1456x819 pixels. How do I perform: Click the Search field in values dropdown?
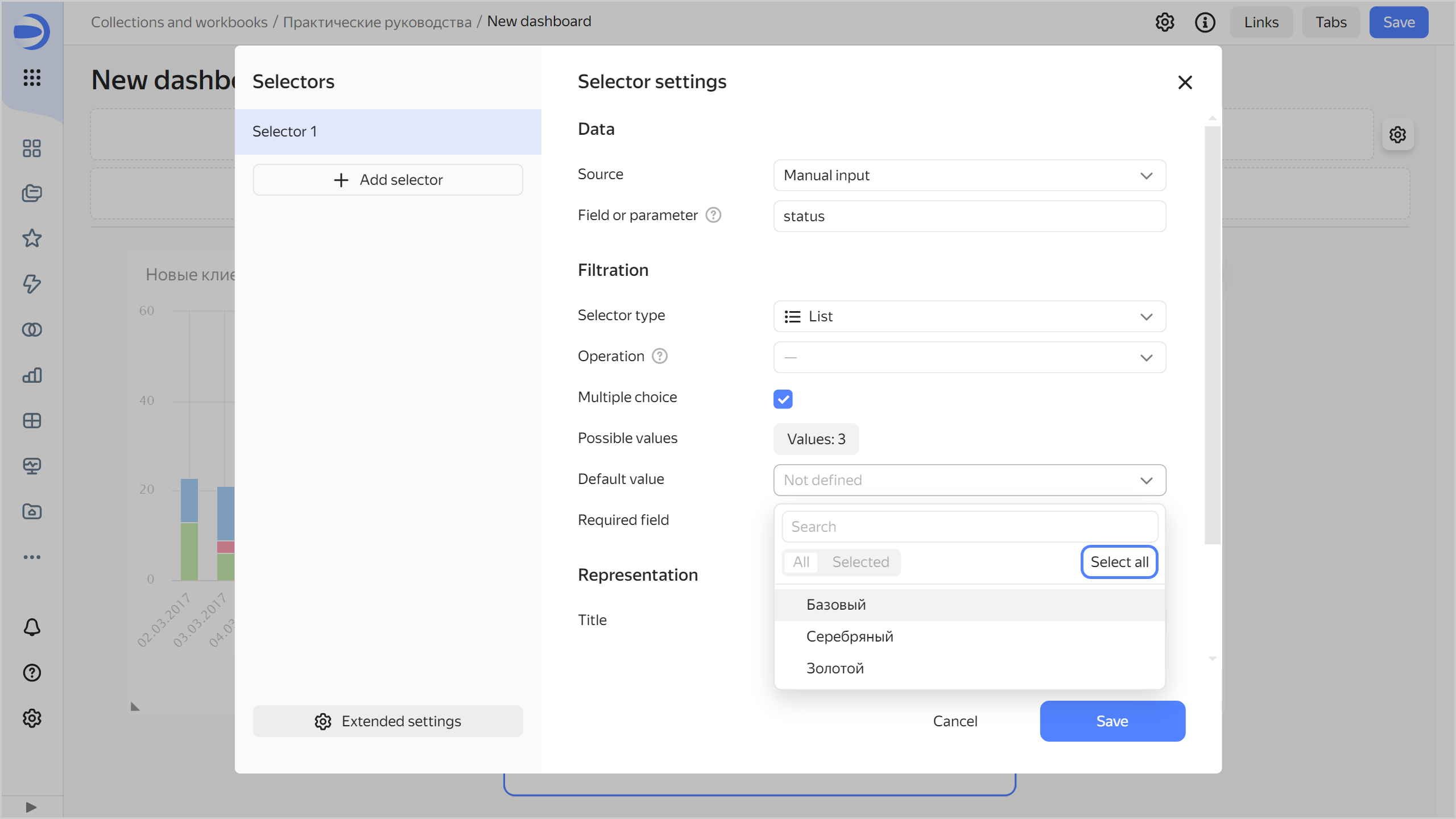pyautogui.click(x=969, y=527)
